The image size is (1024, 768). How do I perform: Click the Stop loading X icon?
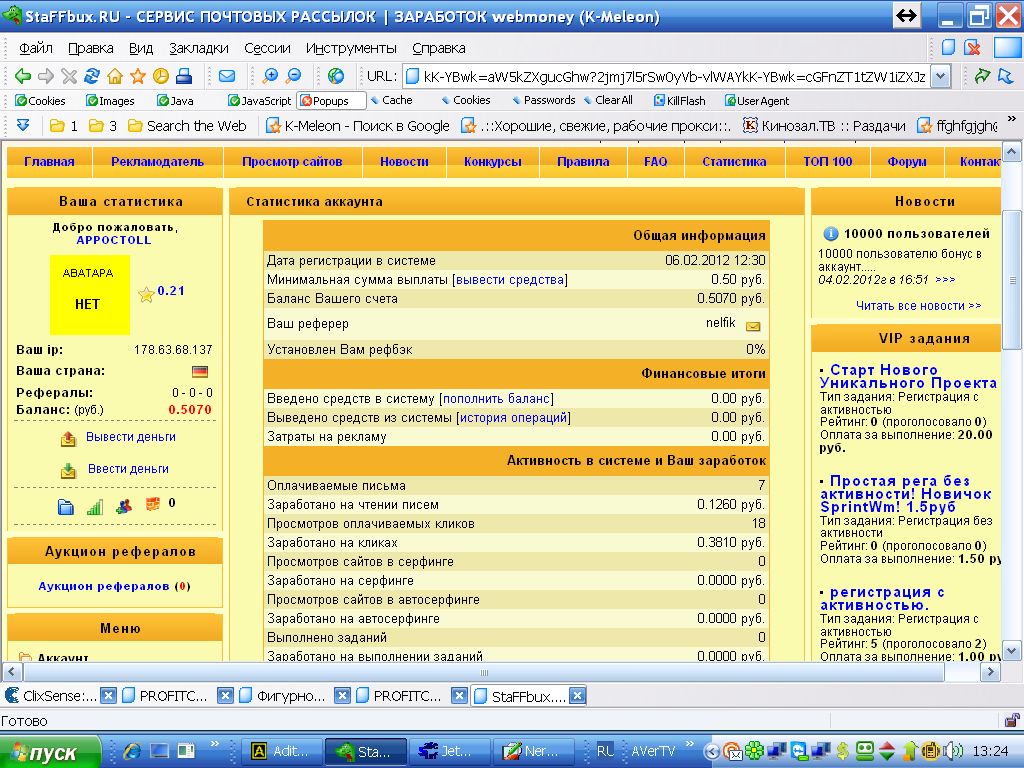click(x=69, y=76)
